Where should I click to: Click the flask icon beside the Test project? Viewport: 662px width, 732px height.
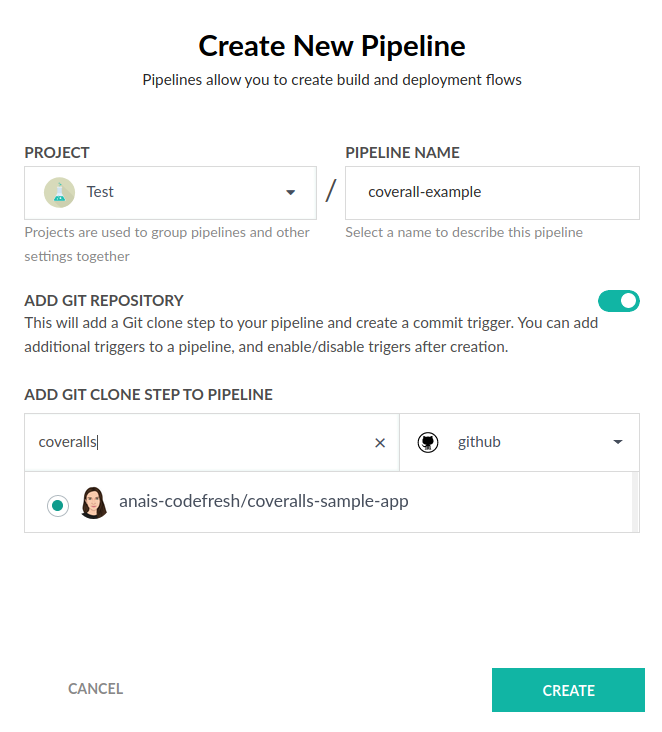(x=60, y=192)
